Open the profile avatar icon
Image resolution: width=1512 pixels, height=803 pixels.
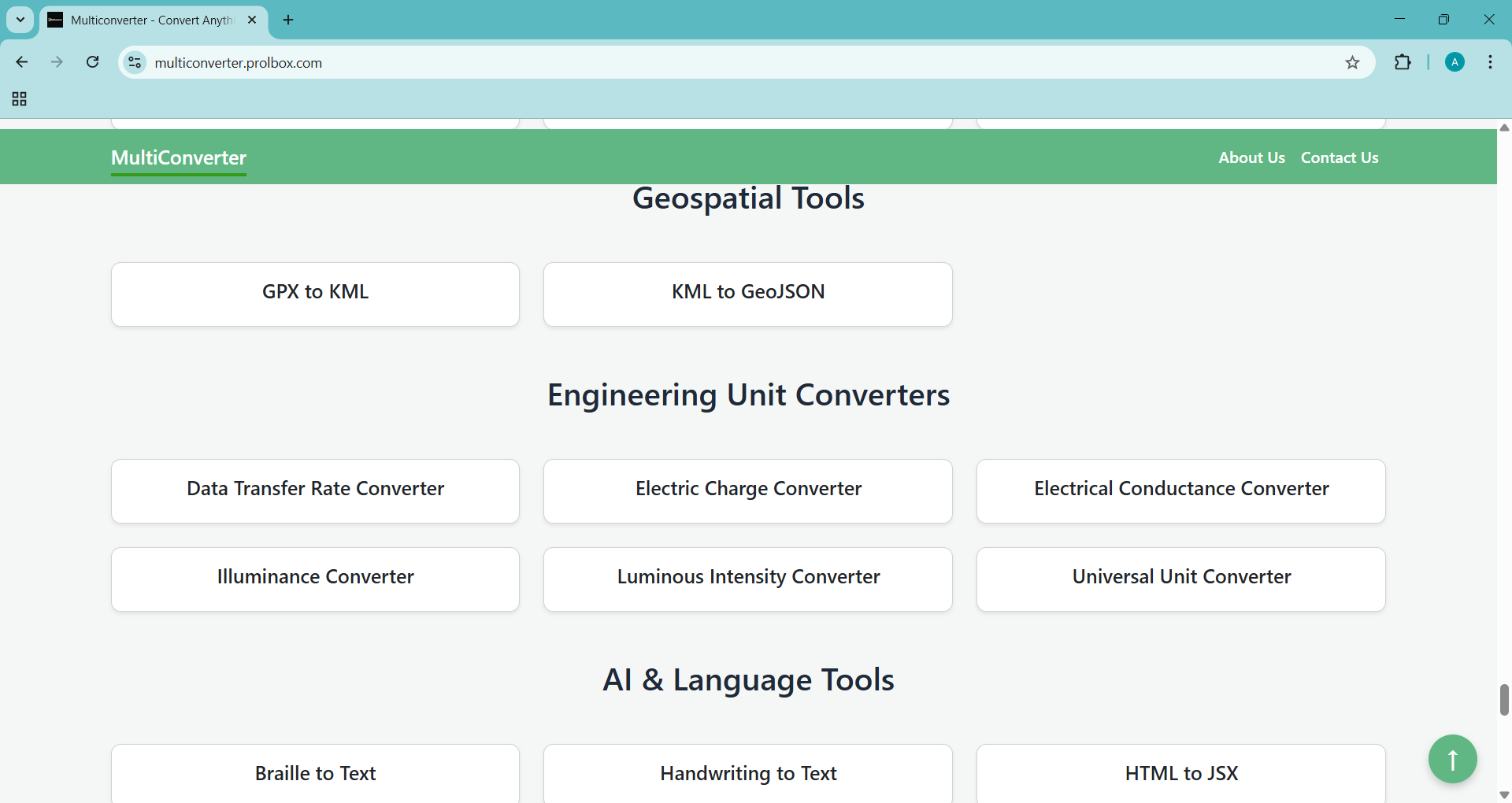(x=1455, y=62)
